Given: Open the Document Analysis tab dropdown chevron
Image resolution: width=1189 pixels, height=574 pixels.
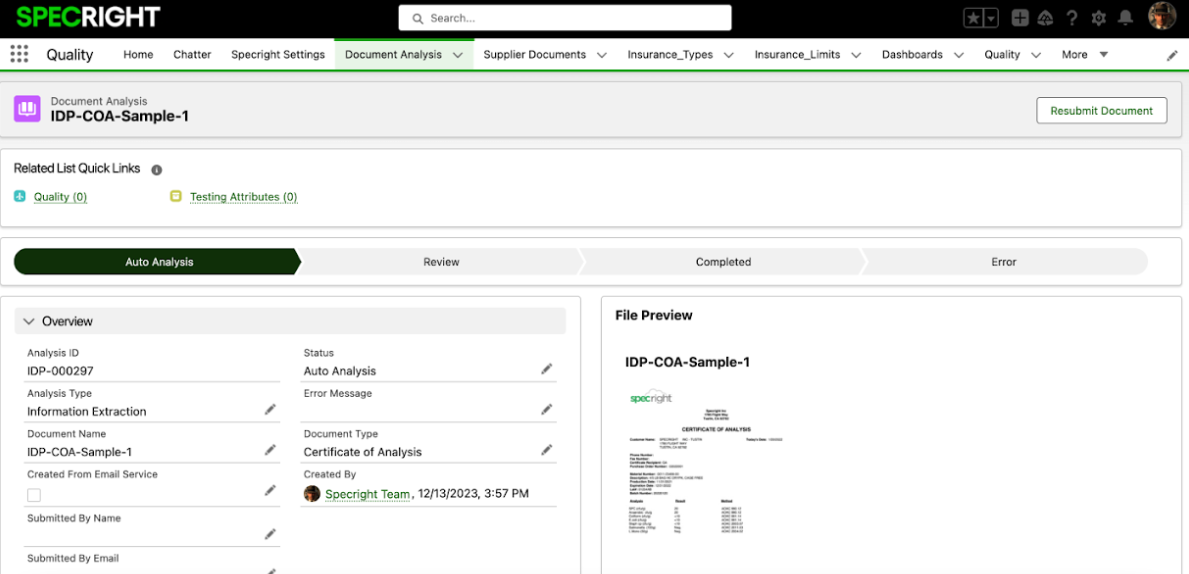Looking at the screenshot, I should click(x=457, y=55).
